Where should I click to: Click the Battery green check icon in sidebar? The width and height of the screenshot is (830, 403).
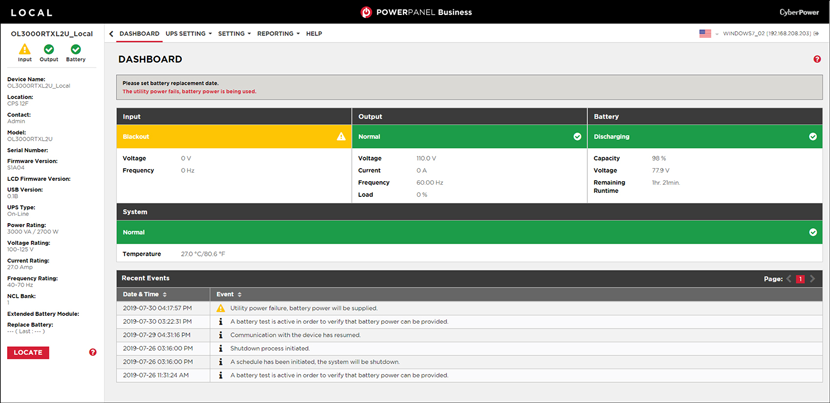[76, 49]
